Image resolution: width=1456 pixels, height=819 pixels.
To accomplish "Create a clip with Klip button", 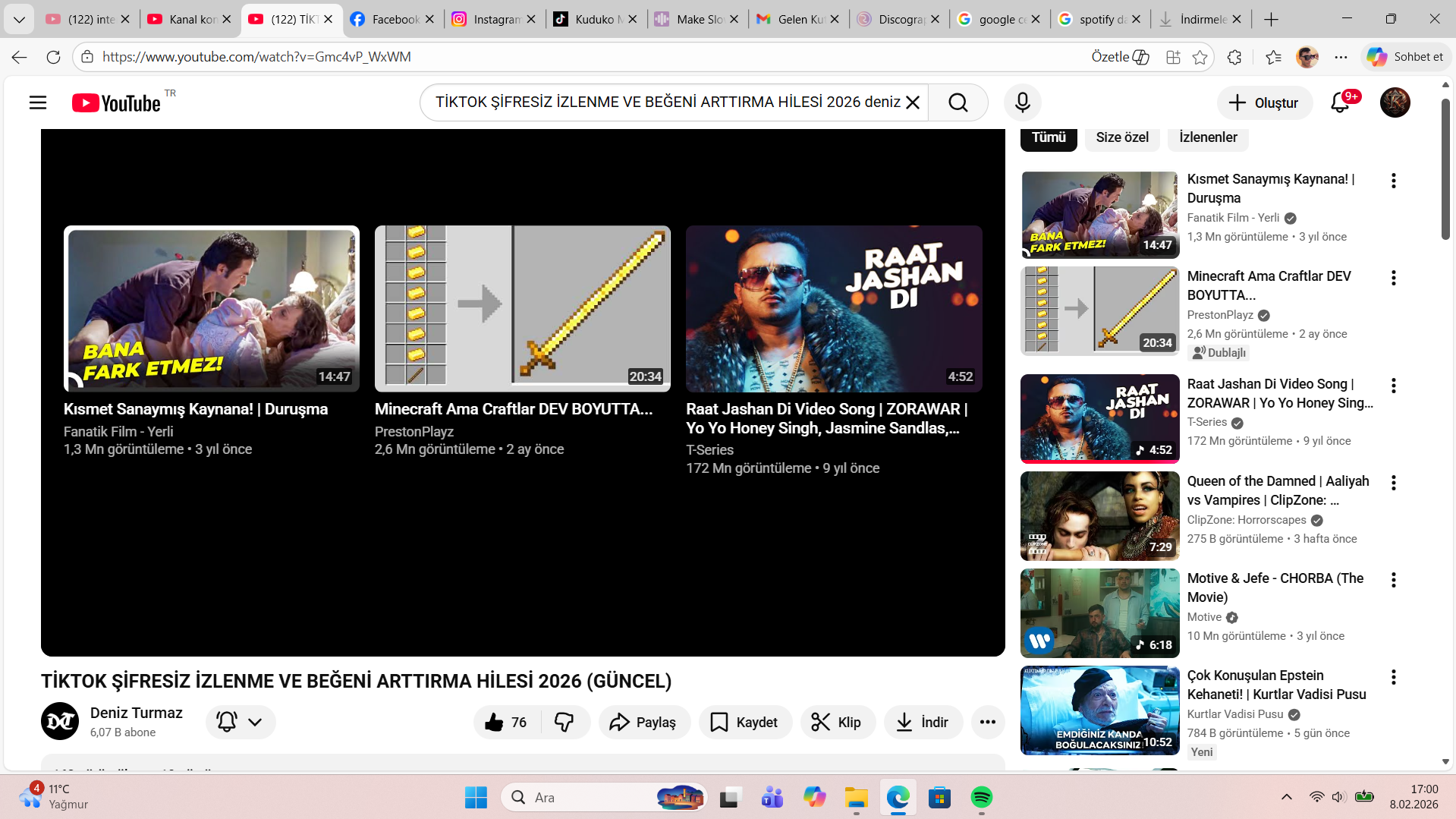I will coord(837,722).
